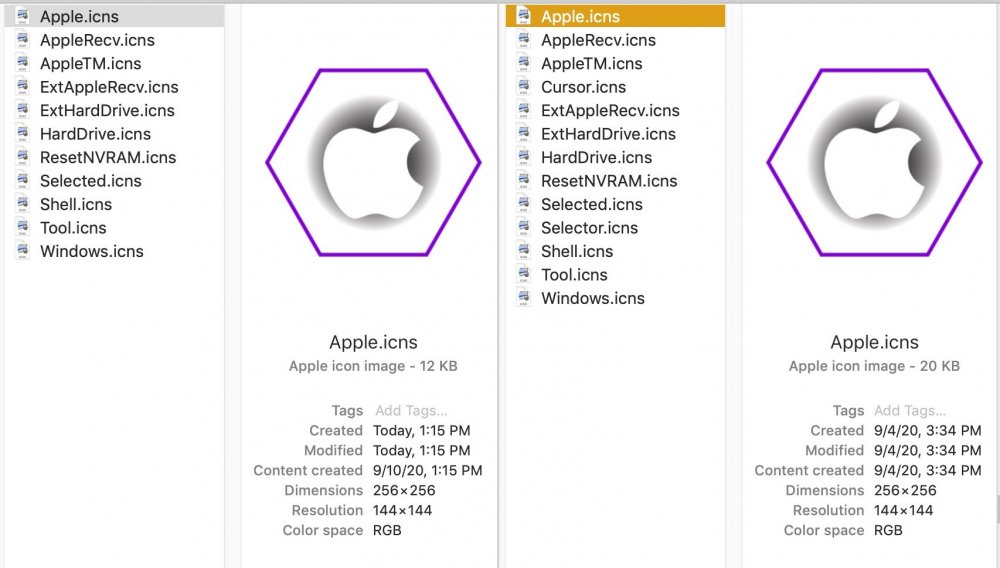Click Add Tags field in 20 KB preview
The width and height of the screenshot is (1000, 568).
(910, 411)
